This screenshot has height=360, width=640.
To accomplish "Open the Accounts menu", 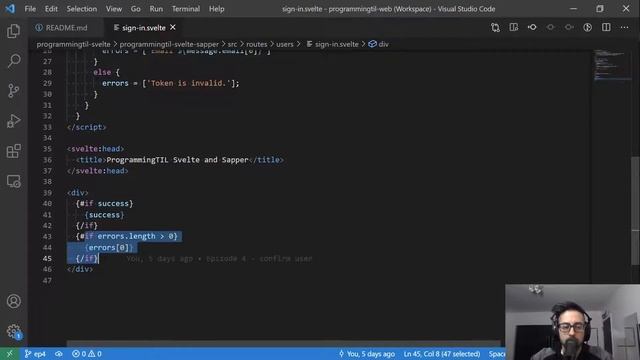I will [13, 301].
